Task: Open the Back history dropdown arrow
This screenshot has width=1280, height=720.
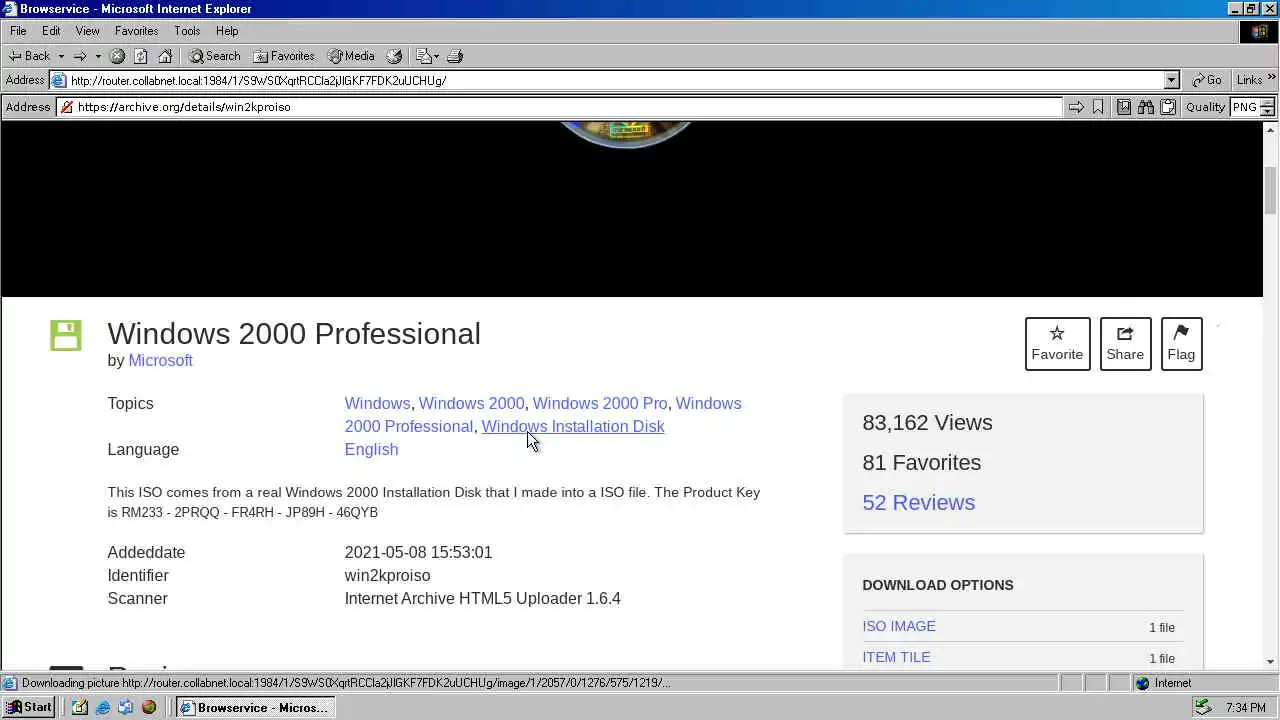Action: pos(61,56)
